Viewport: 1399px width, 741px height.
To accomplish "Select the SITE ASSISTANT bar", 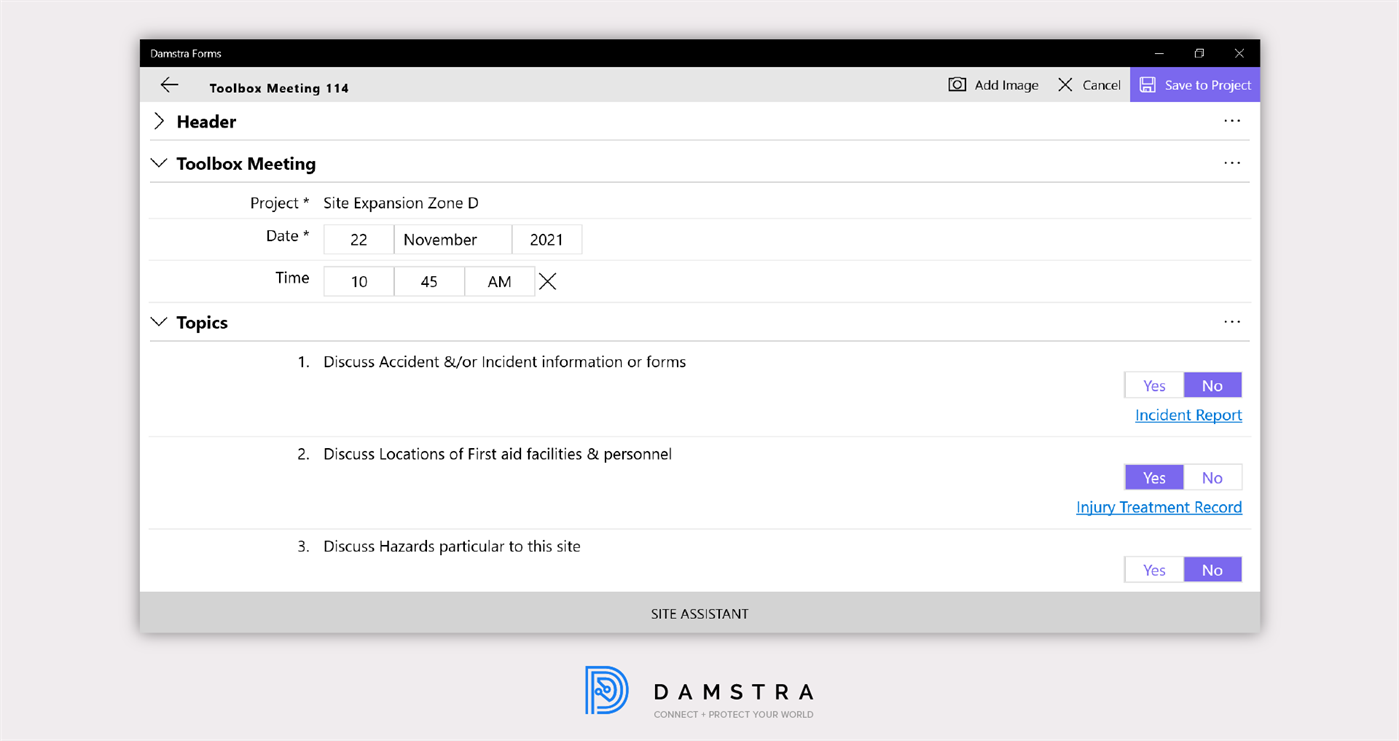I will pos(699,613).
